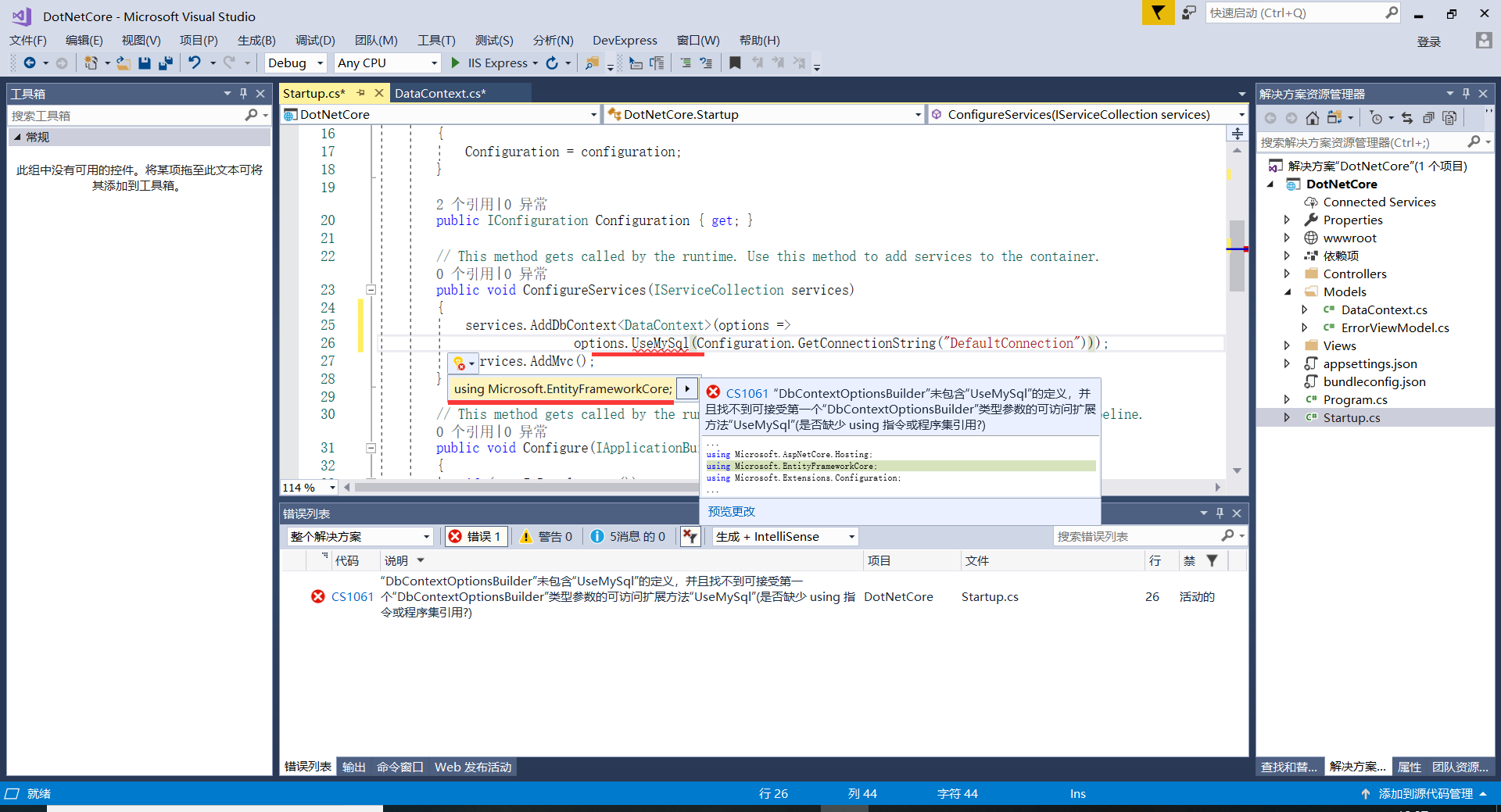Save the current file with the disk icon
This screenshot has width=1501, height=812.
(x=145, y=63)
